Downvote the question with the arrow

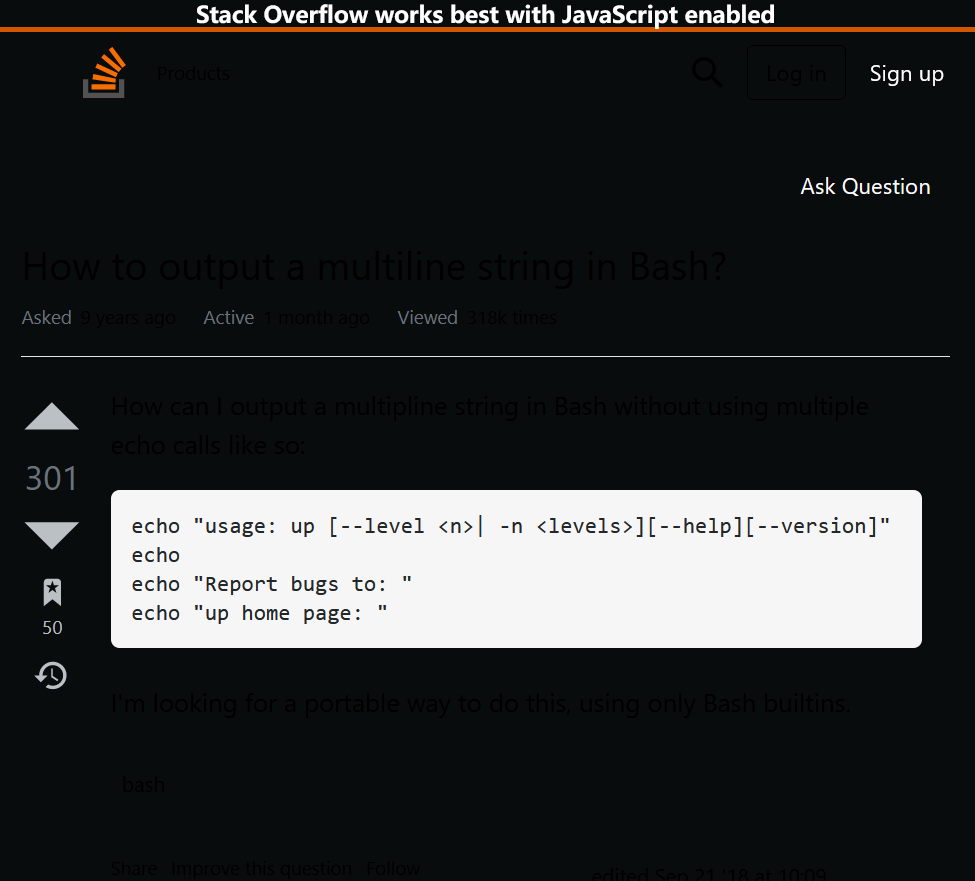pos(51,536)
